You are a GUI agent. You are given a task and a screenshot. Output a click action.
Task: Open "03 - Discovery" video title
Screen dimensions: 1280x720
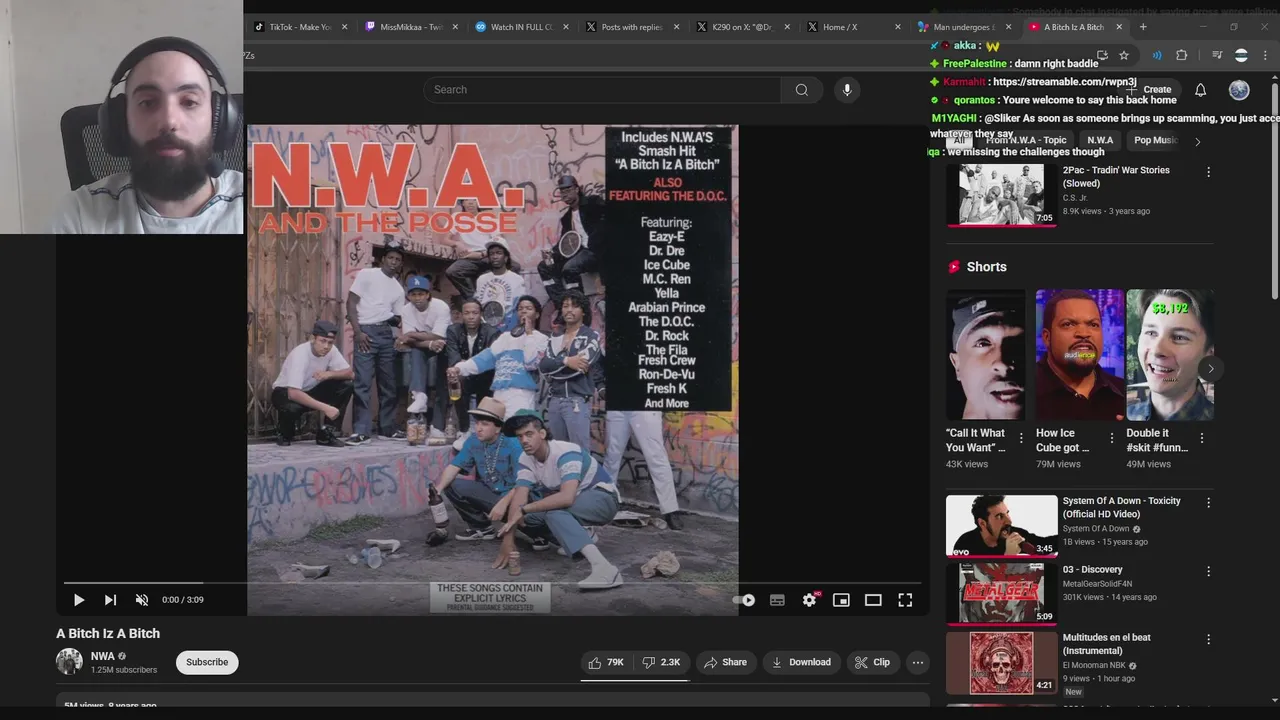pyautogui.click(x=1092, y=570)
